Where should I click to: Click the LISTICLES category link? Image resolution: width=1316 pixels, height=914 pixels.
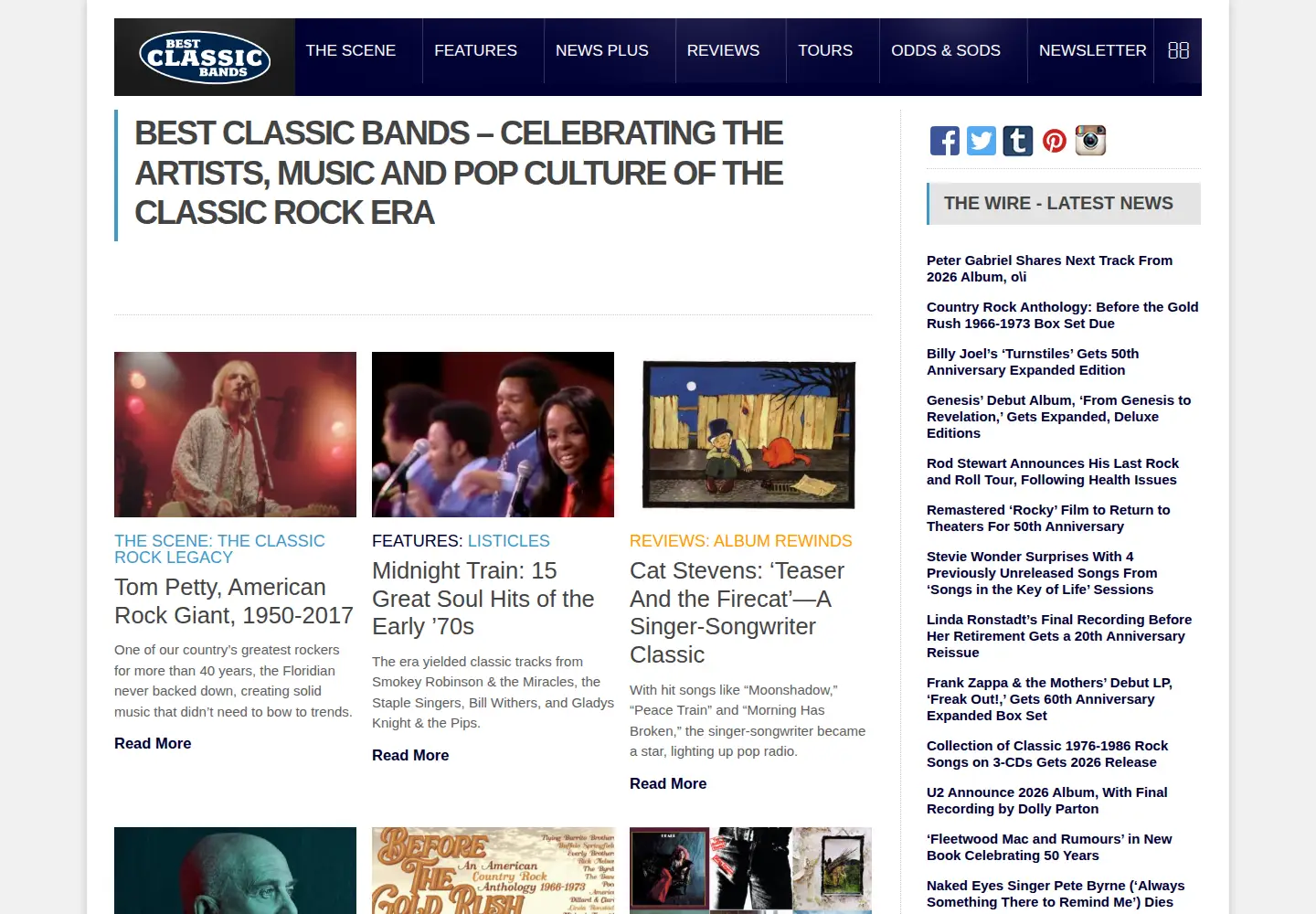pyautogui.click(x=509, y=541)
